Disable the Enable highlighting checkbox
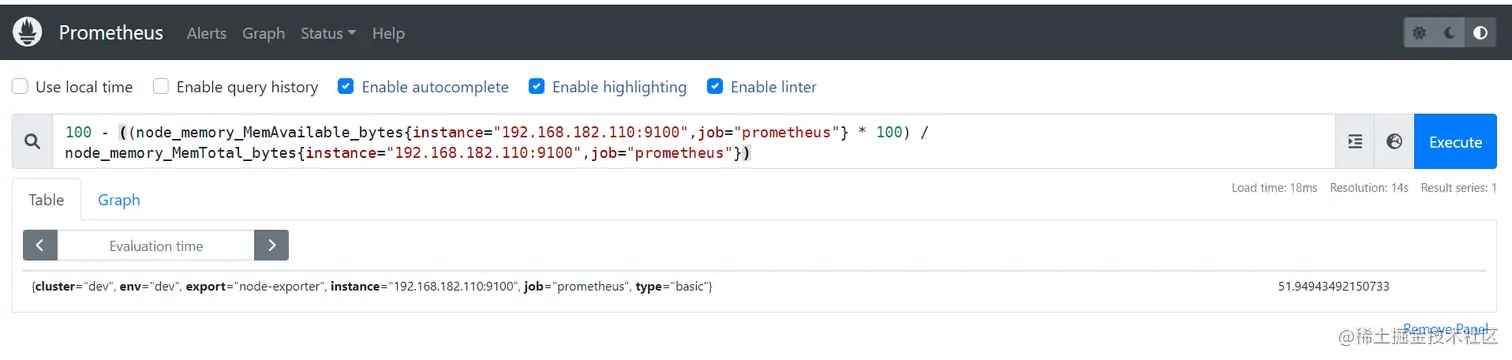This screenshot has width=1512, height=360. coord(537,87)
